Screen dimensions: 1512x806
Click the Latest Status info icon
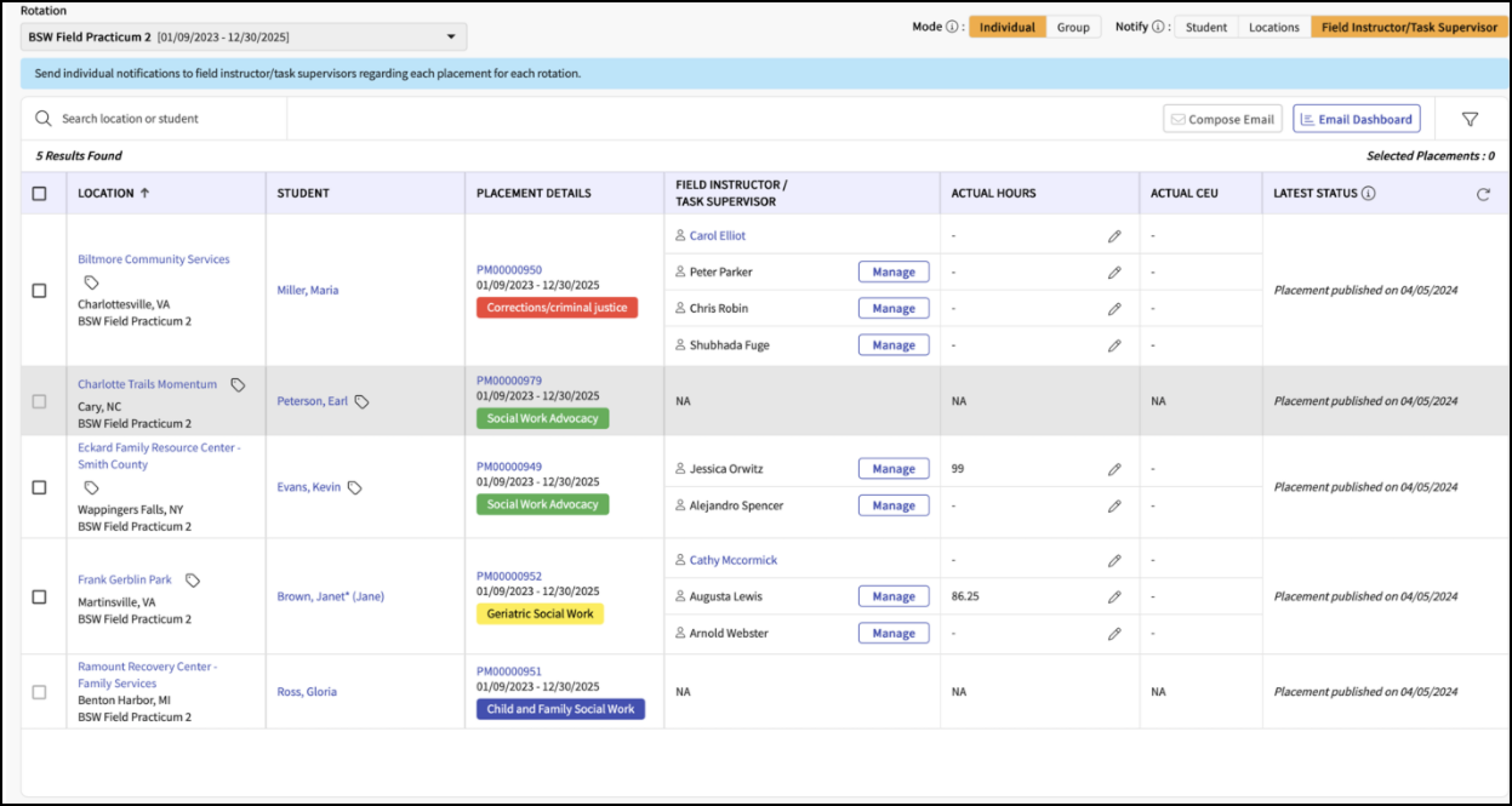(1368, 193)
